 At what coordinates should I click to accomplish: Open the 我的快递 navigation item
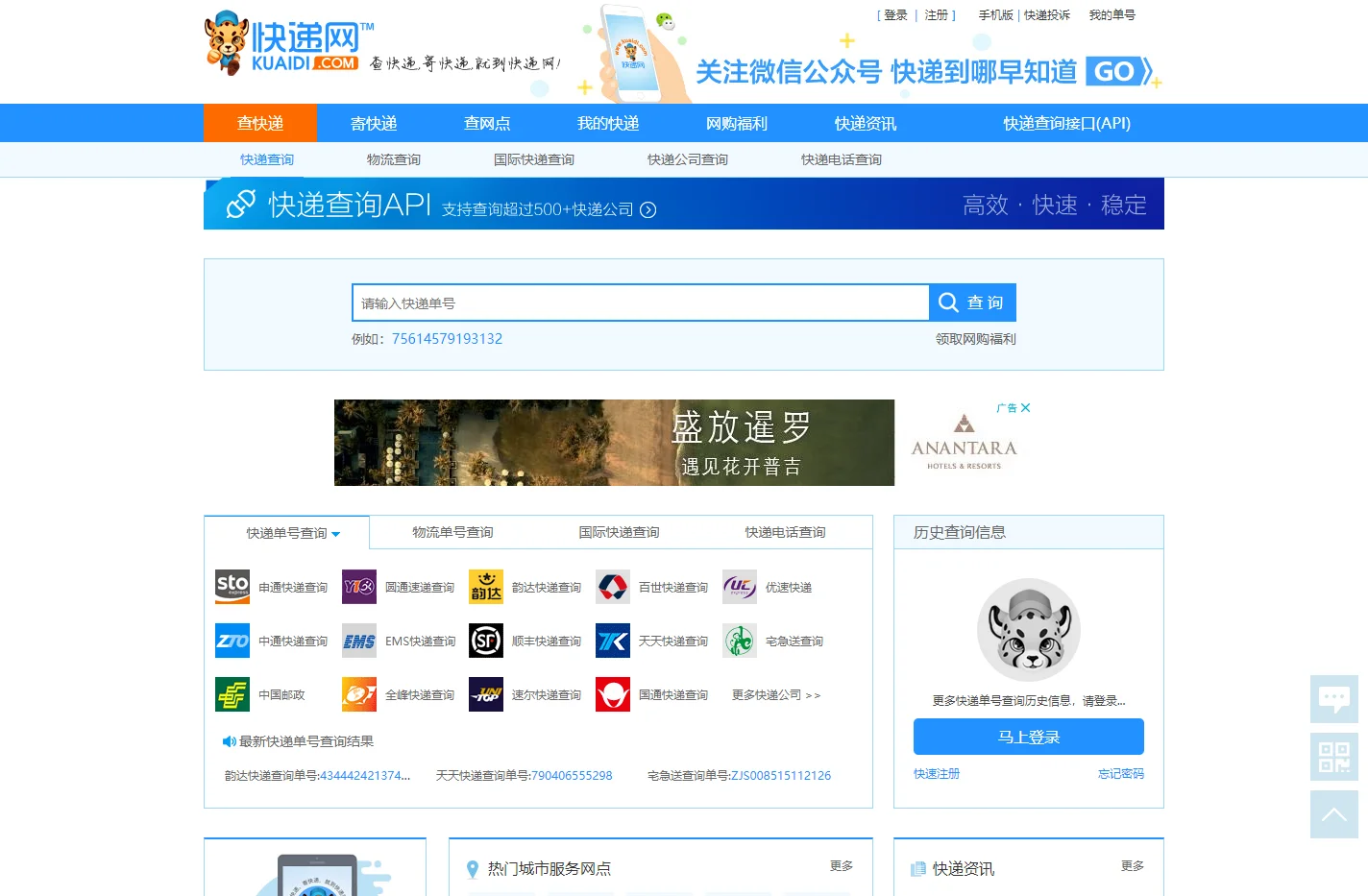[x=608, y=123]
